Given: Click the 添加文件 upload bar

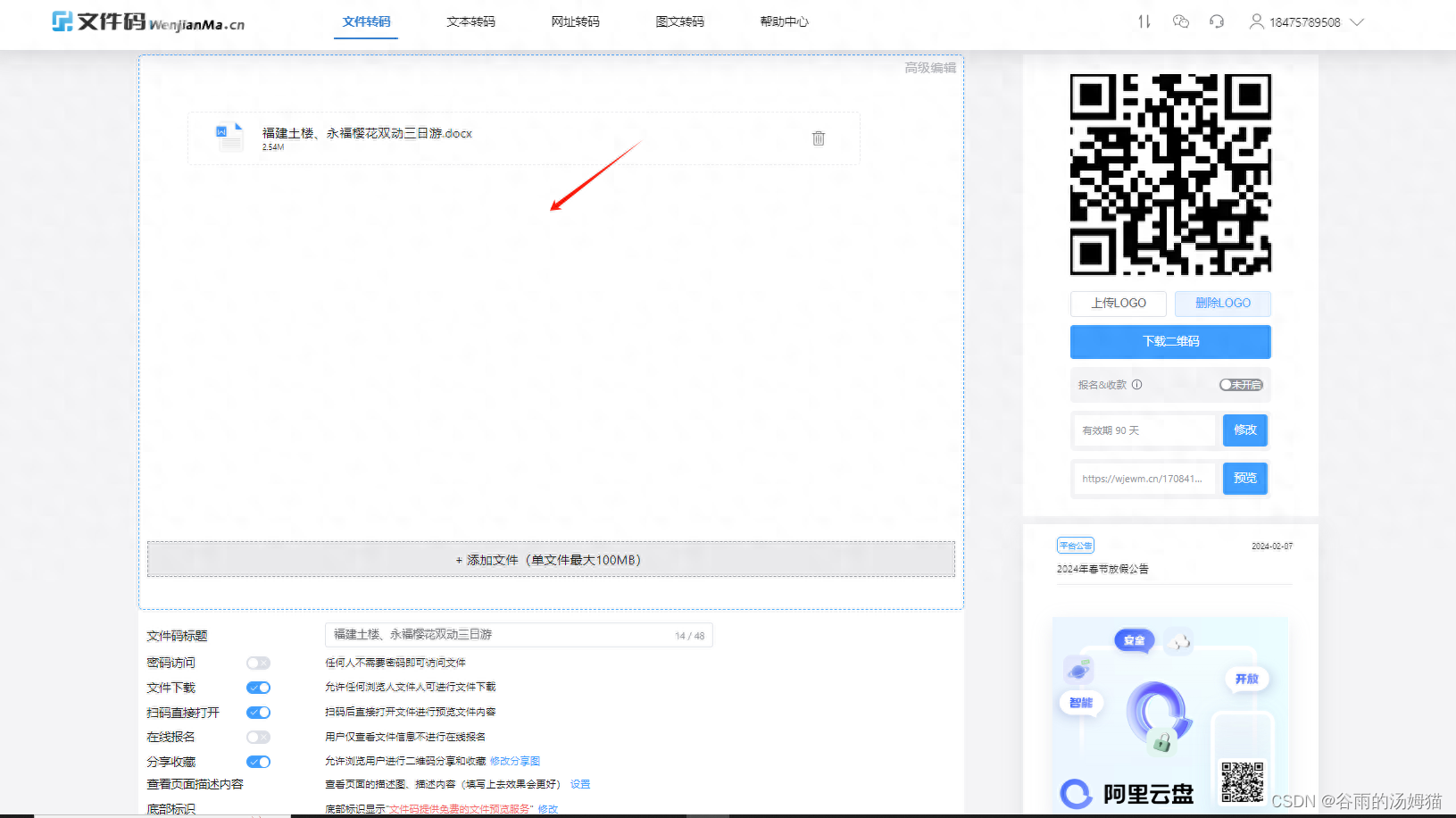Looking at the screenshot, I should coord(551,559).
